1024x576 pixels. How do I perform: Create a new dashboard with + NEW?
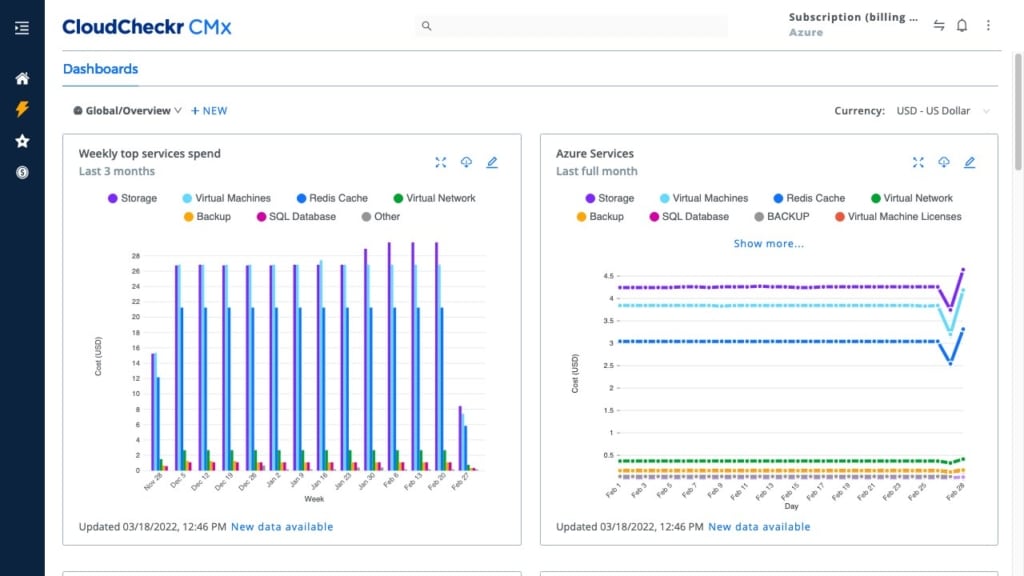click(209, 110)
